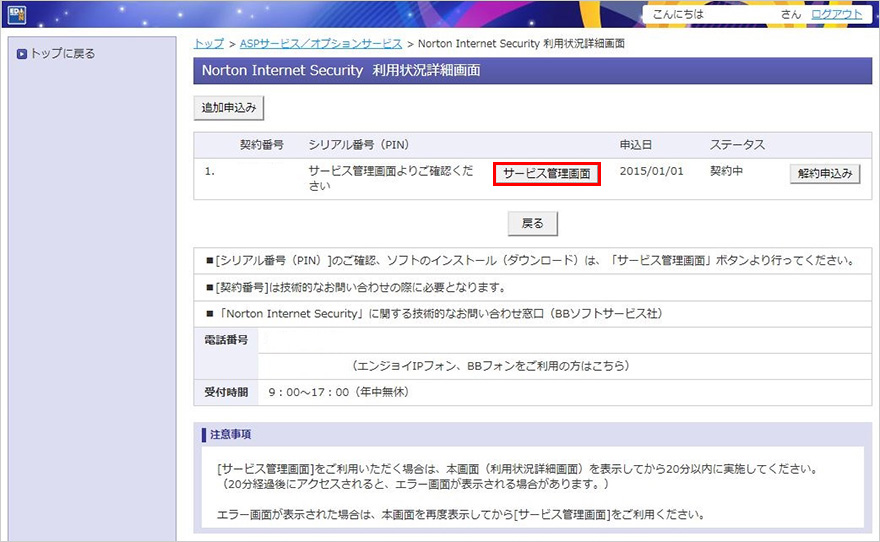Click the 注意事項 section heading
This screenshot has height=542, width=880.
click(230, 434)
